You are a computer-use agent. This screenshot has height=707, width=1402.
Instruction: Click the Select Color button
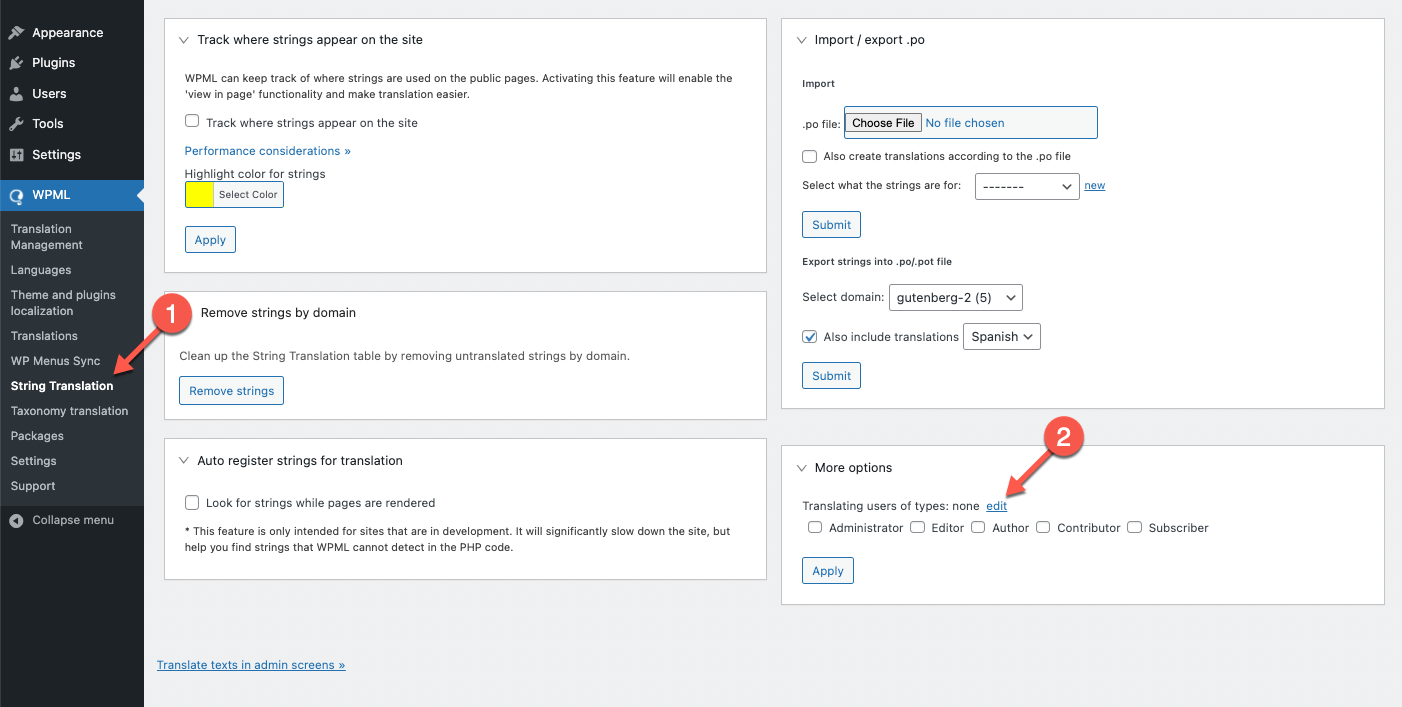248,195
